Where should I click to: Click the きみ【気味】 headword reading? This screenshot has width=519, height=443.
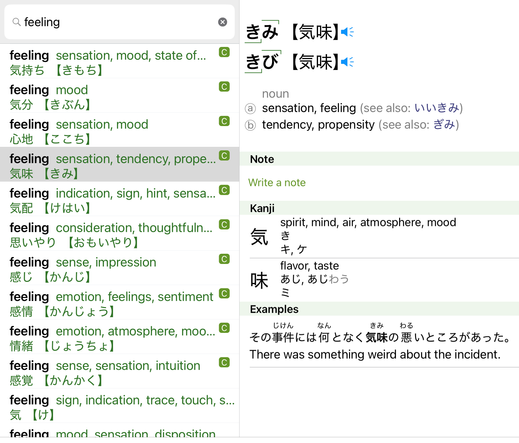[292, 32]
